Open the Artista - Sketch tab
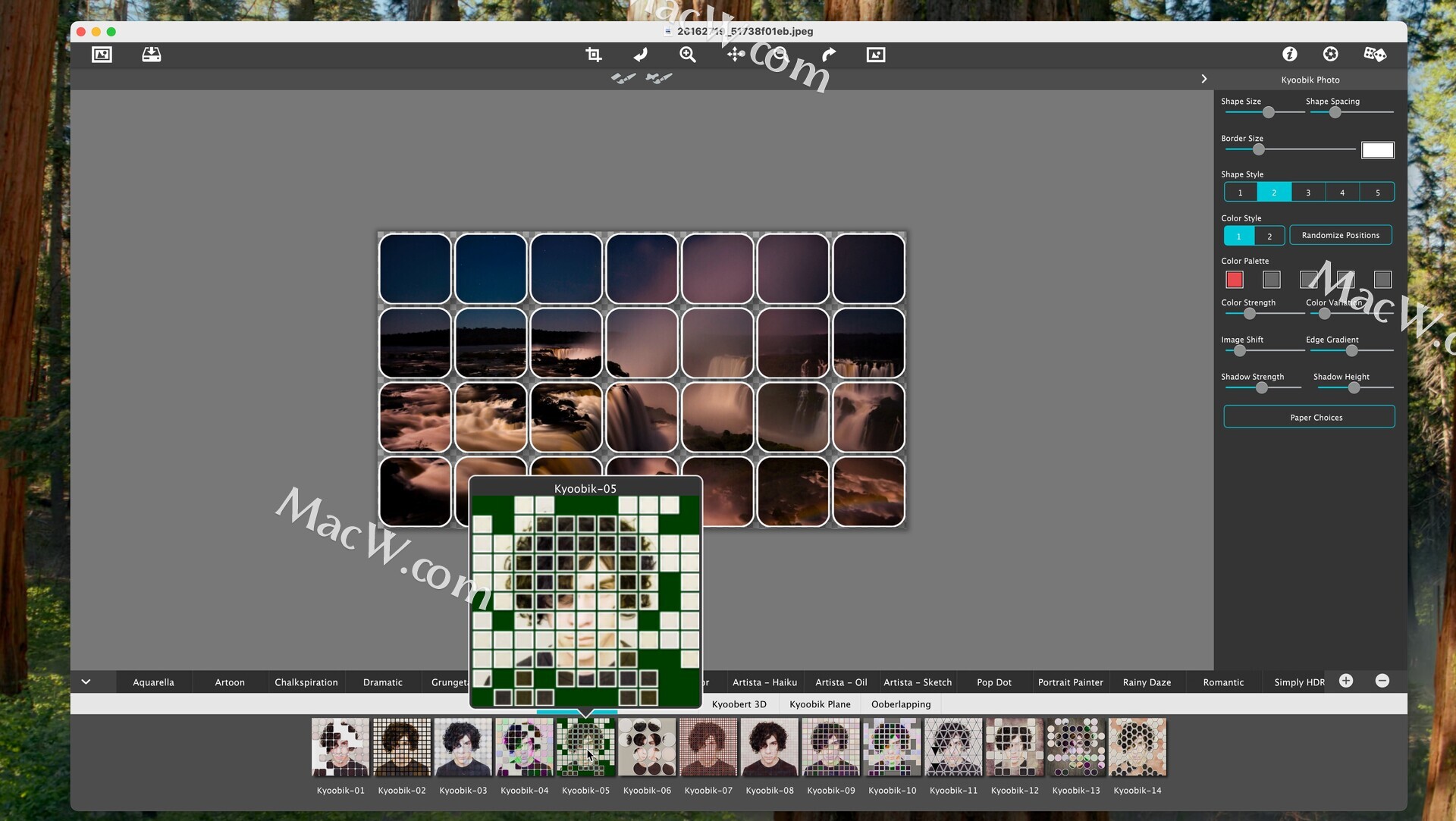The width and height of the screenshot is (1456, 821). tap(918, 682)
